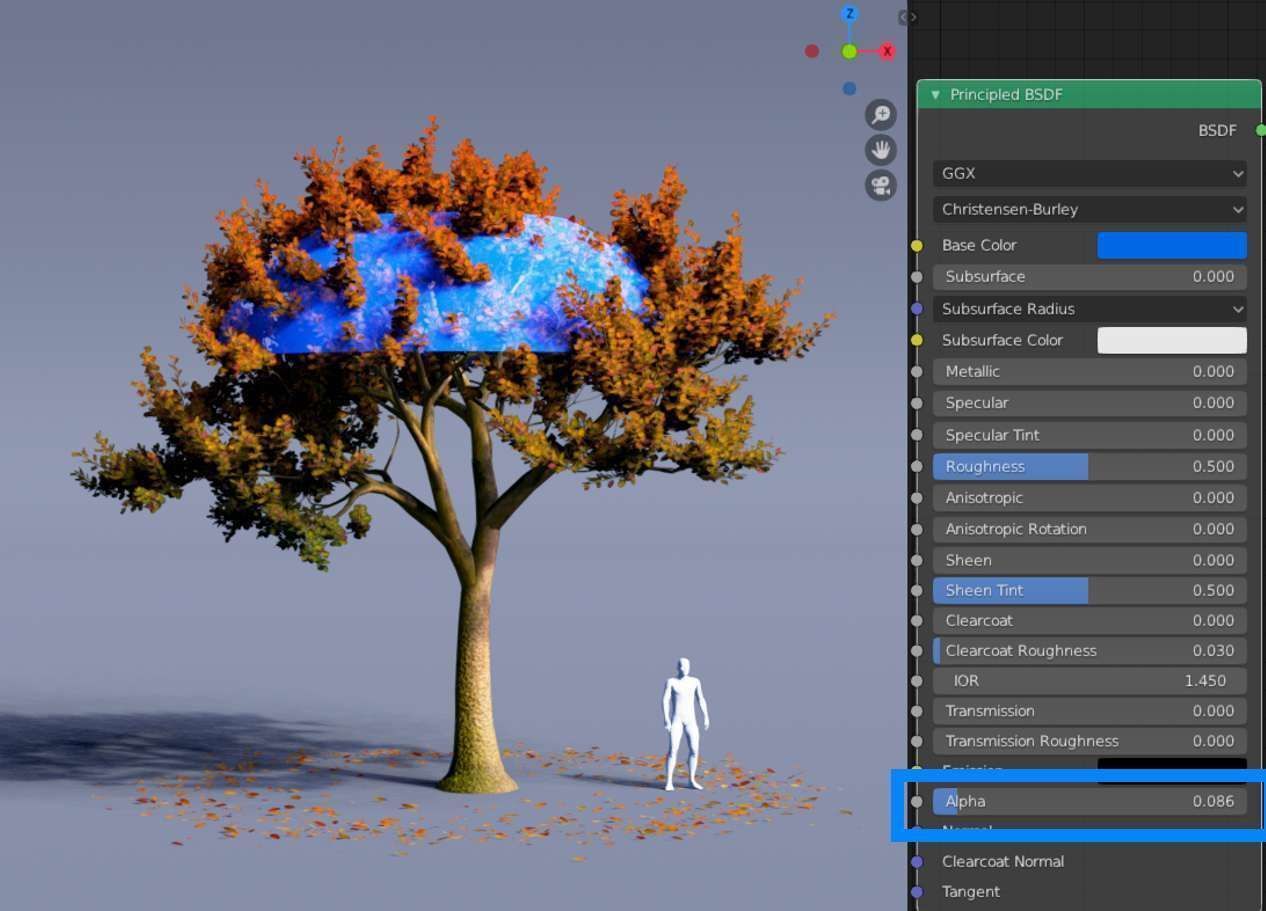The width and height of the screenshot is (1266, 911).
Task: Click the Anisotropic Rotation slider
Action: [1090, 529]
